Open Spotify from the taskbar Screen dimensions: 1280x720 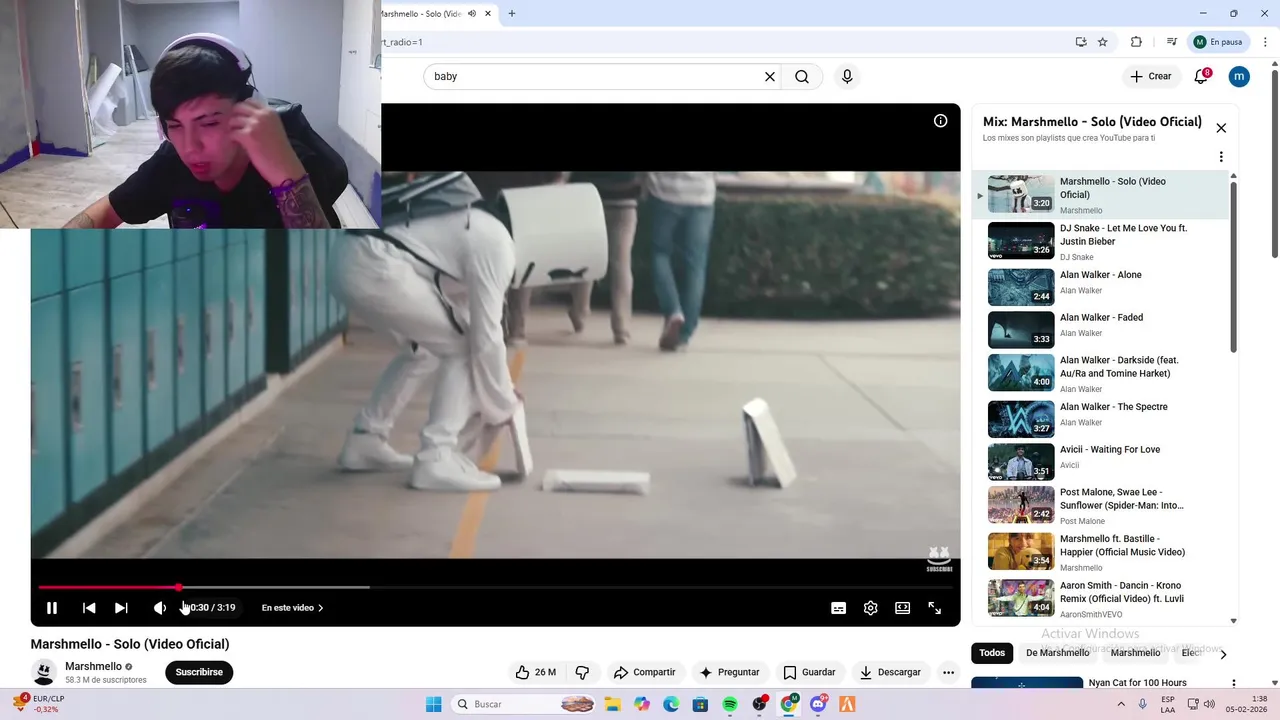coord(730,704)
